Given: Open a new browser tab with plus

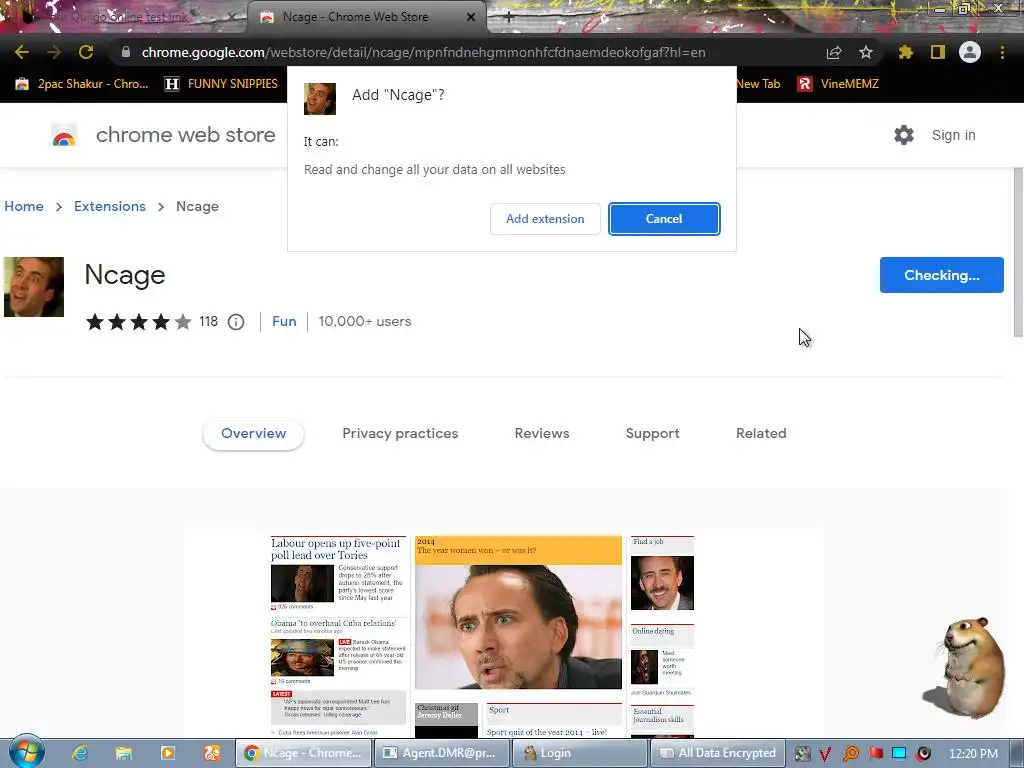Looking at the screenshot, I should pos(509,17).
